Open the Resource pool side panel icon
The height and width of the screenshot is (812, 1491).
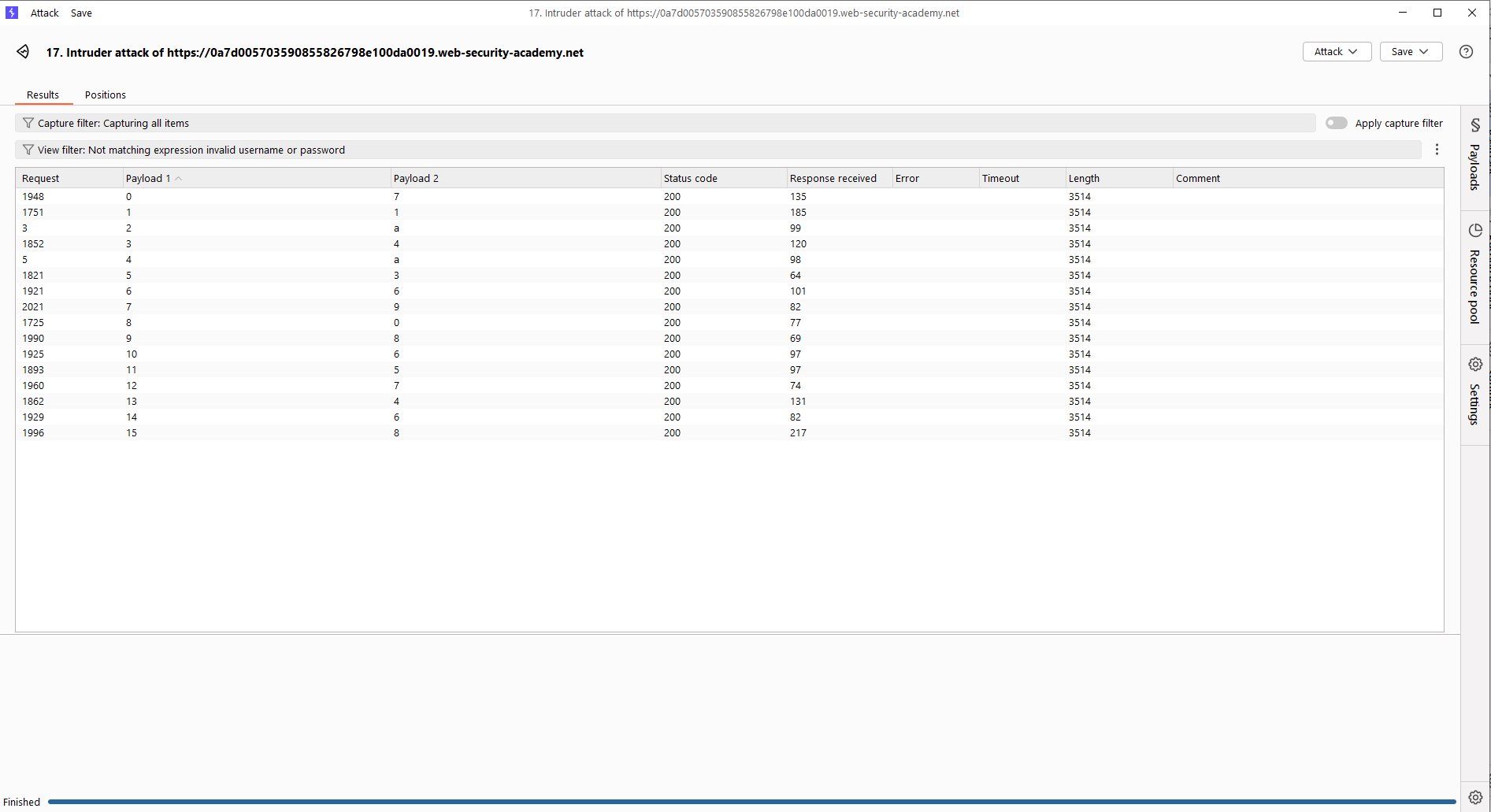pyautogui.click(x=1475, y=231)
